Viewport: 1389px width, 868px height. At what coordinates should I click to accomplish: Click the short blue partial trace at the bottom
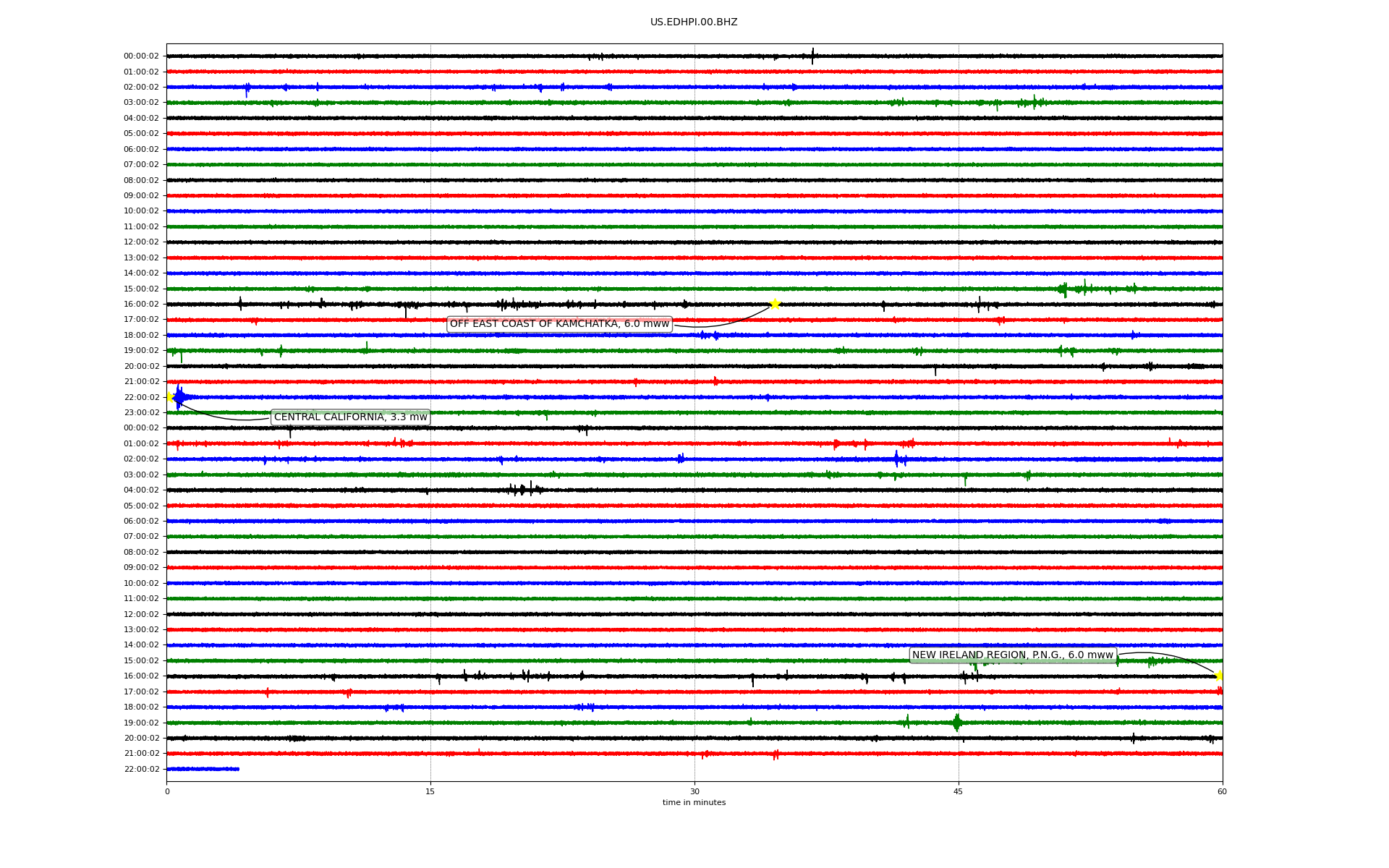(x=203, y=769)
